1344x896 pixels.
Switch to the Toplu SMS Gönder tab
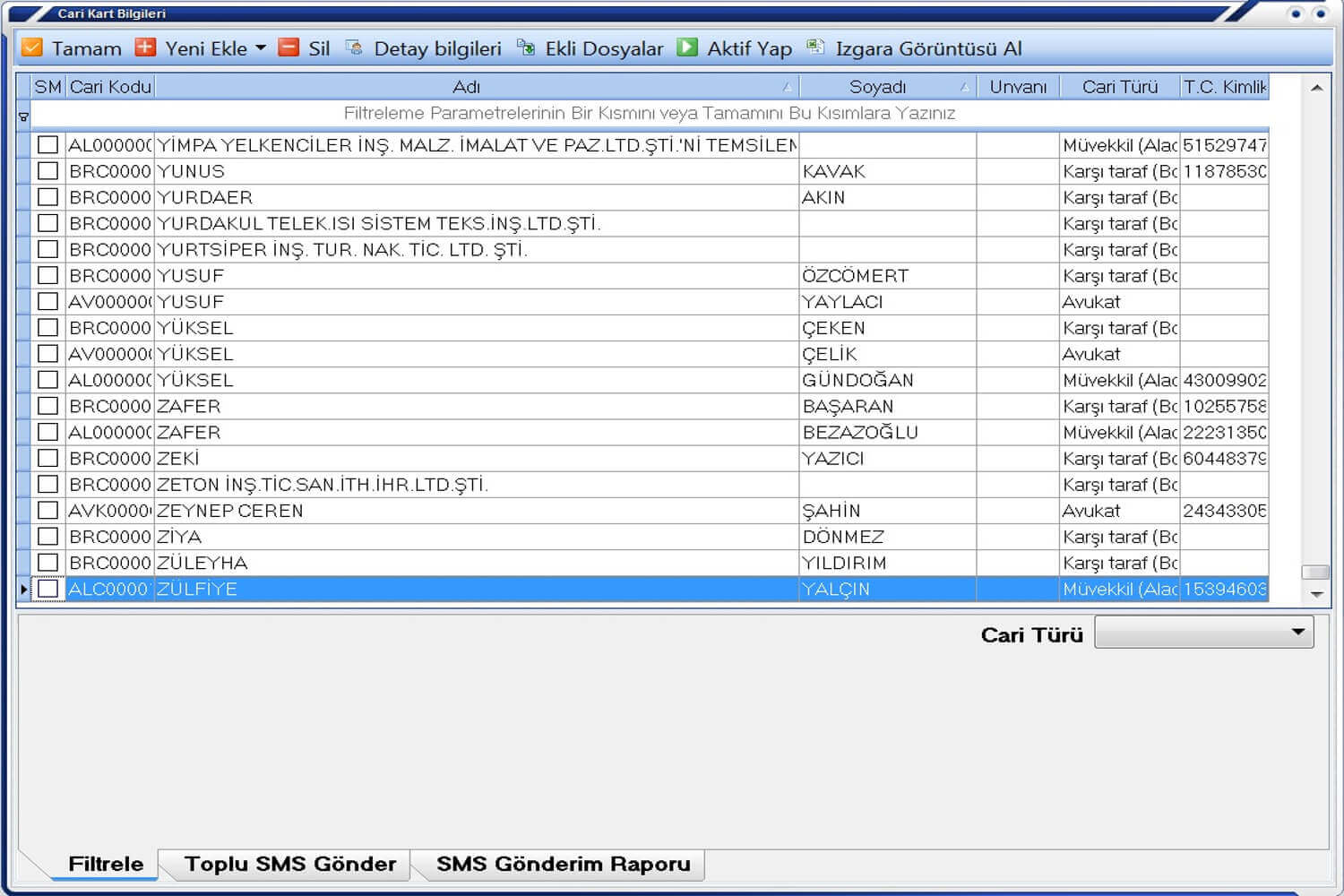pos(289,864)
